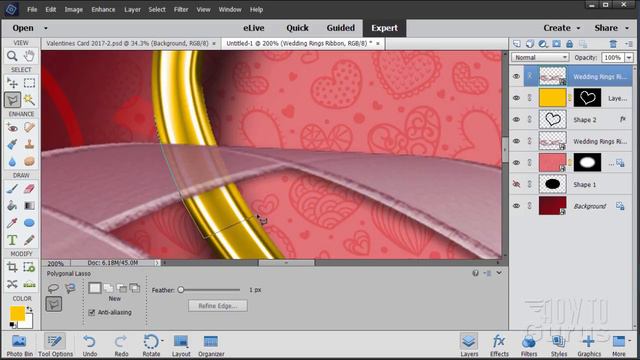Create a new layer icon
Screen dimensions: 640x360
coord(517,44)
